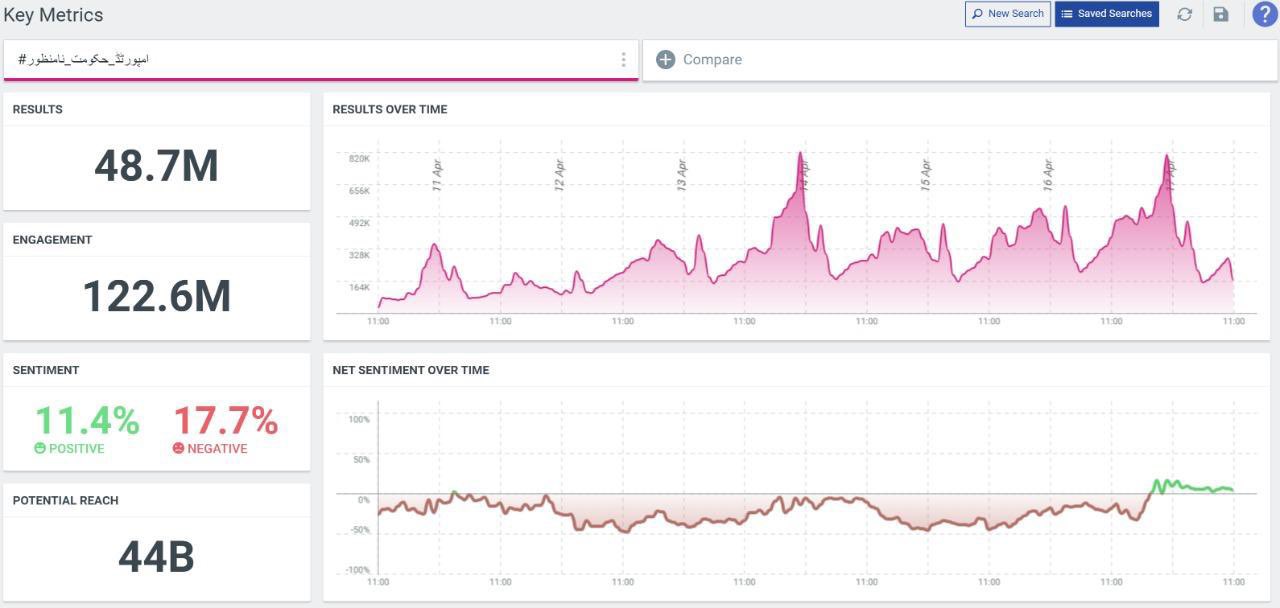This screenshot has width=1280, height=608.
Task: Click the 14 Apr peak on results chart
Action: [800, 156]
